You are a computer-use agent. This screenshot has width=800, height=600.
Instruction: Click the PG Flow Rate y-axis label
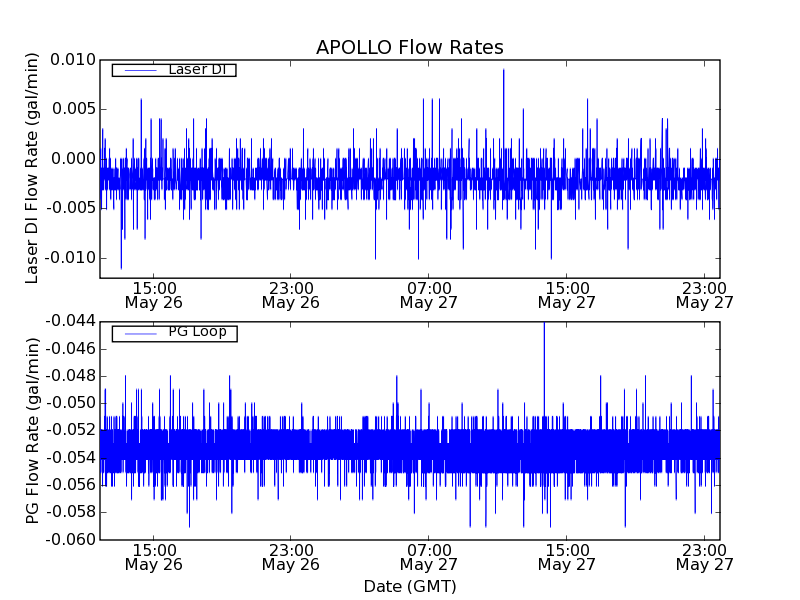(32, 430)
